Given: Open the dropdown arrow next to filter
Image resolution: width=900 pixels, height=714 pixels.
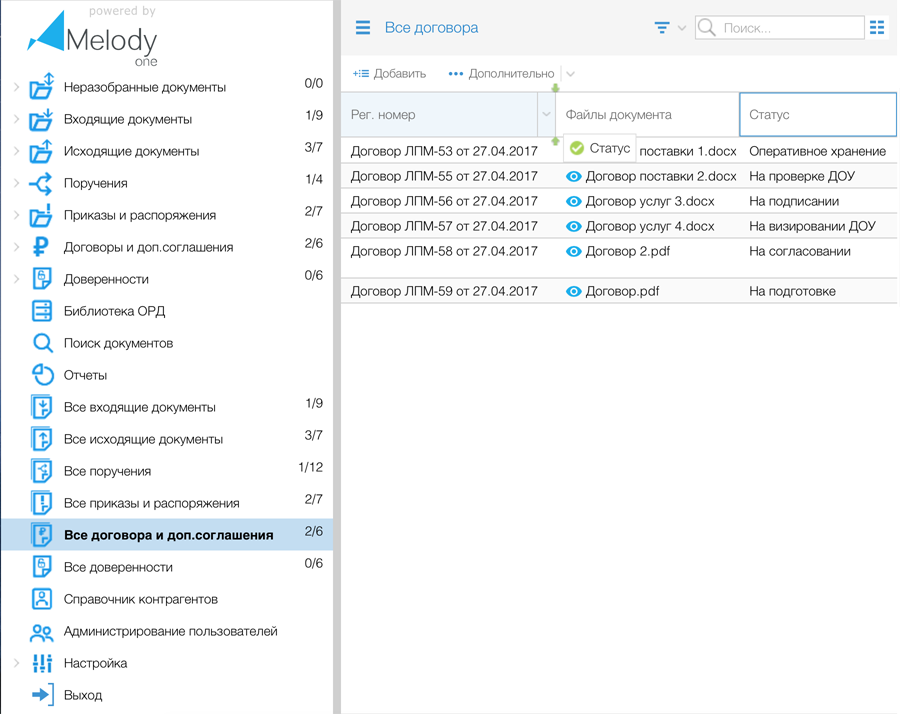Looking at the screenshot, I should point(682,28).
